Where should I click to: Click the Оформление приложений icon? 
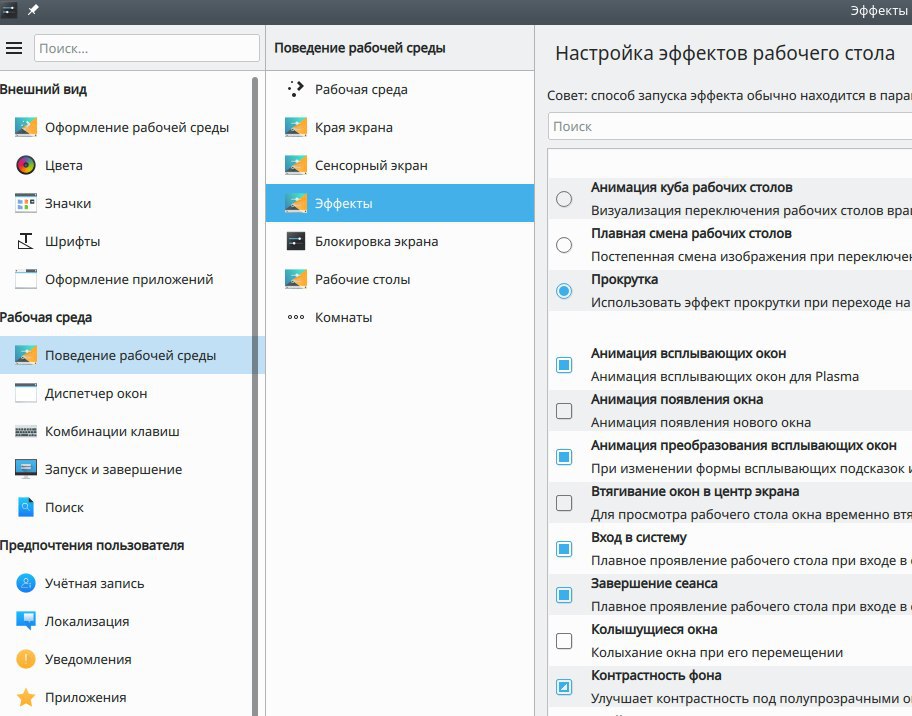click(x=26, y=279)
